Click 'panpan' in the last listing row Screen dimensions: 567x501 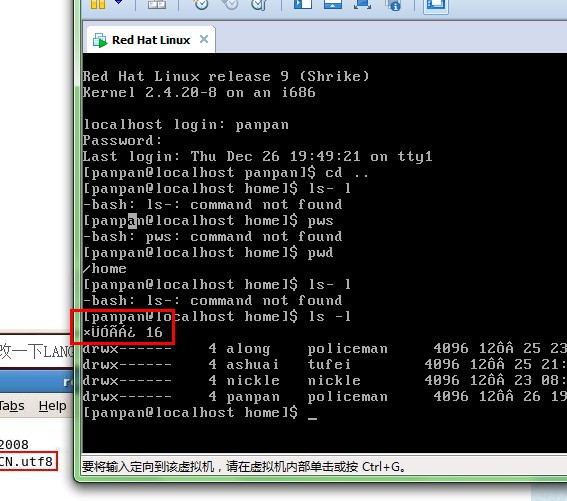click(x=253, y=397)
